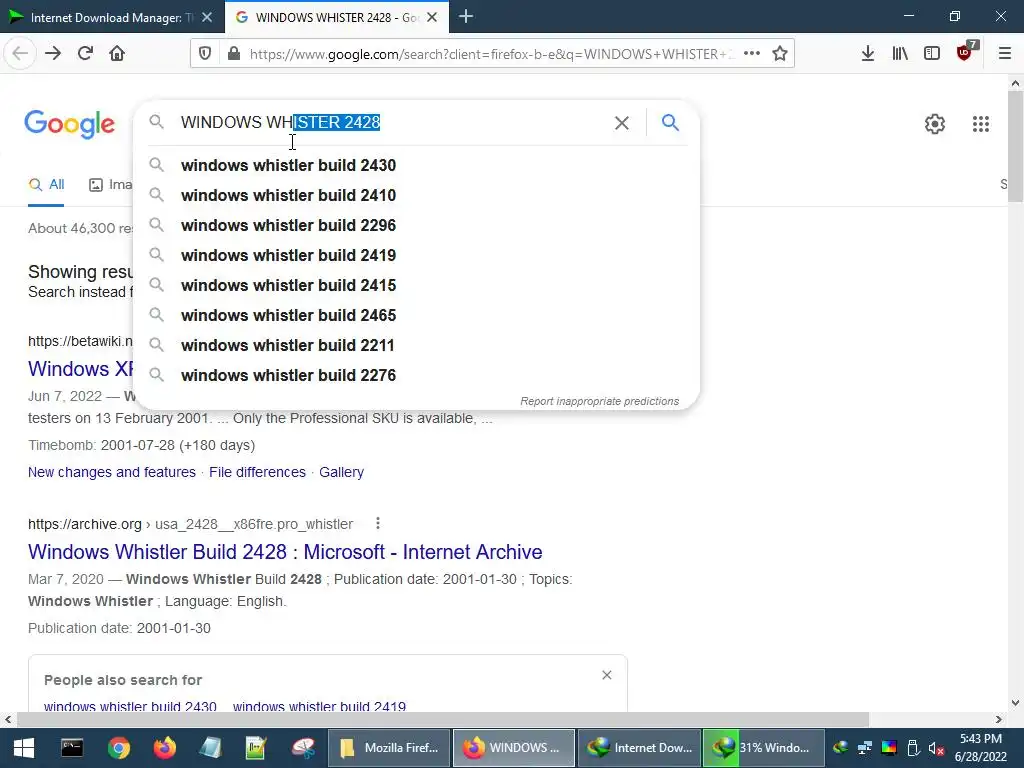The height and width of the screenshot is (768, 1024).
Task: Clear the Google search box text
Action: point(622,123)
